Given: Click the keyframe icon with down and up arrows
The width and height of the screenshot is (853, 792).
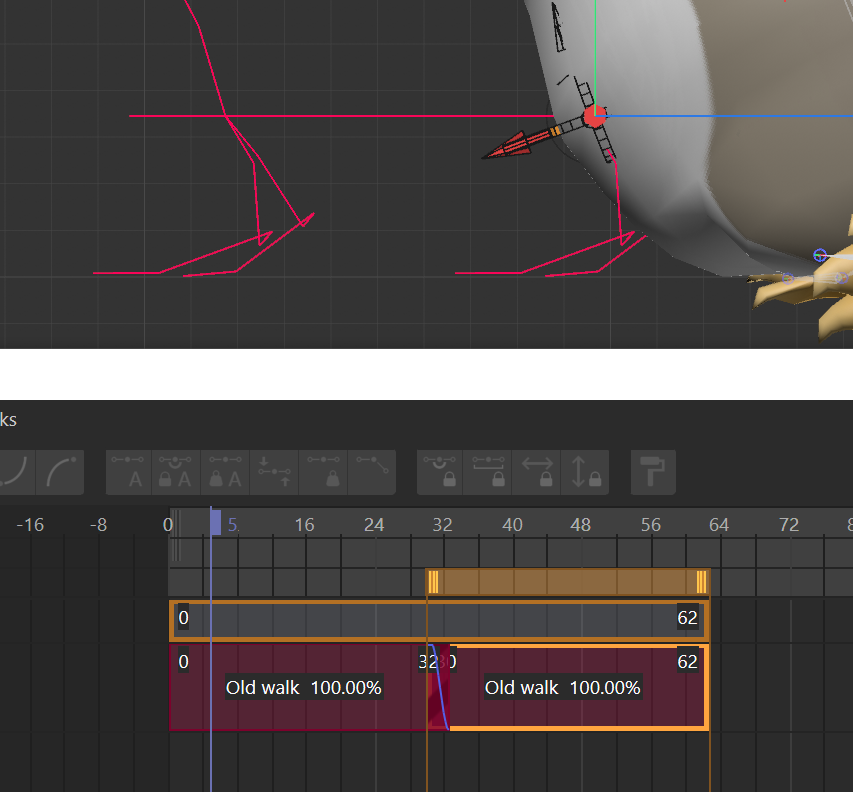Looking at the screenshot, I should pos(274,472).
